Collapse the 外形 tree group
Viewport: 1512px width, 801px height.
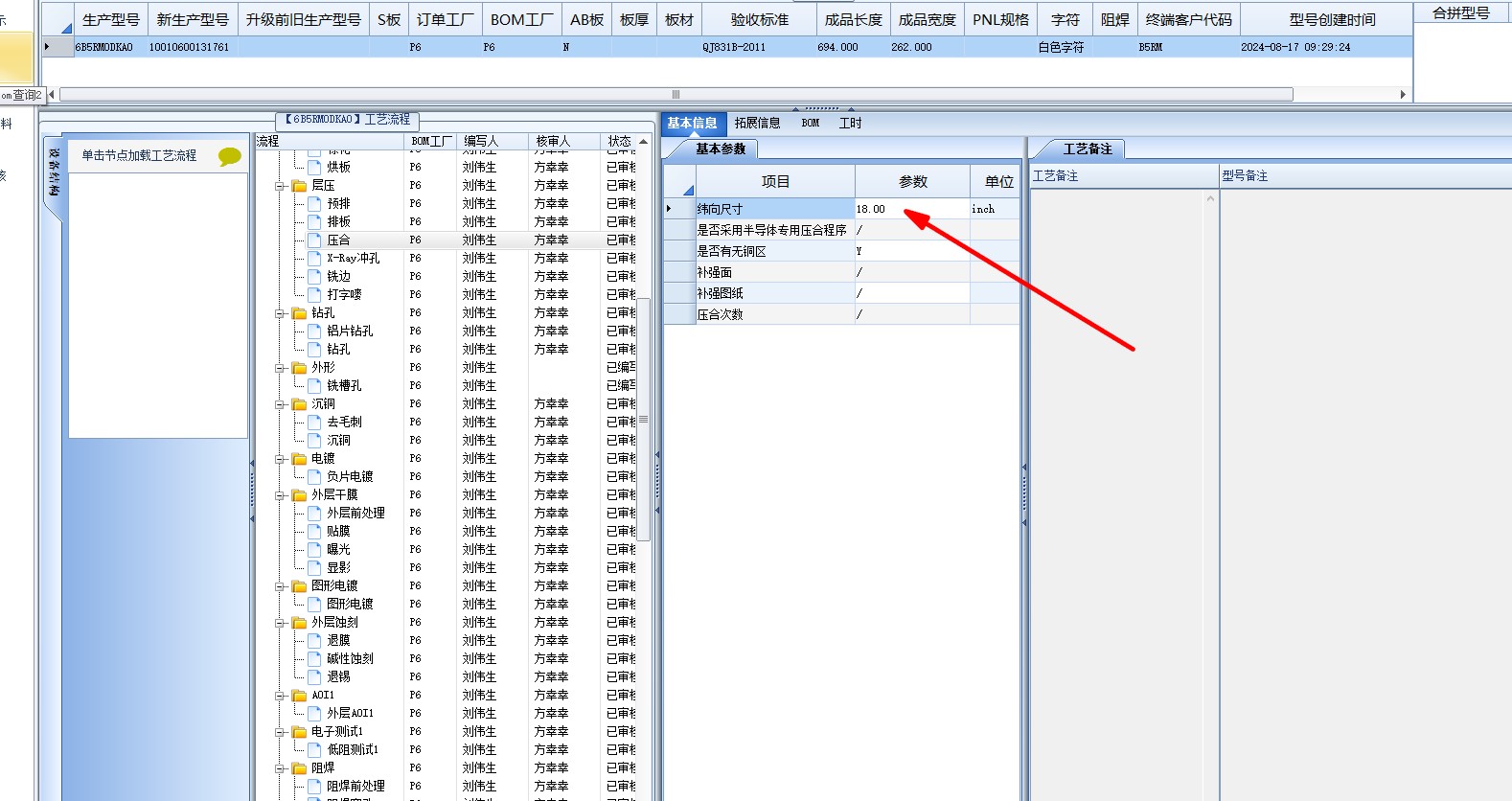281,368
